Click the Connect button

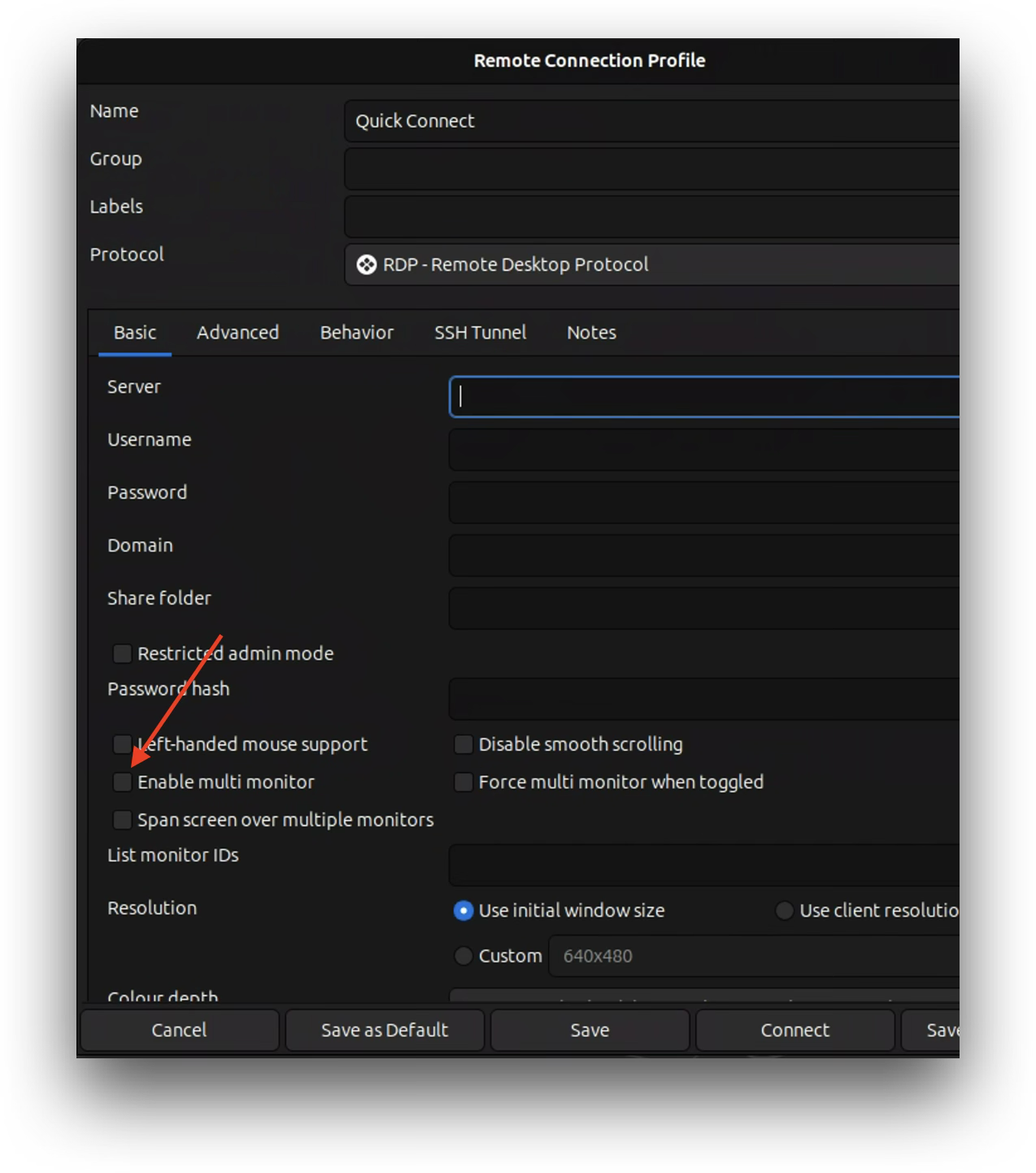point(794,1031)
